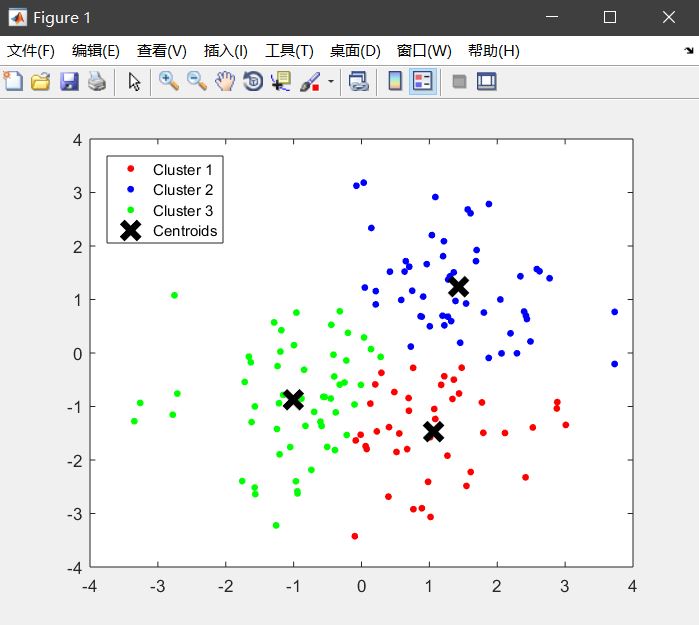This screenshot has width=699, height=625.
Task: Toggle the Insert Legend toolbar button
Action: [423, 82]
